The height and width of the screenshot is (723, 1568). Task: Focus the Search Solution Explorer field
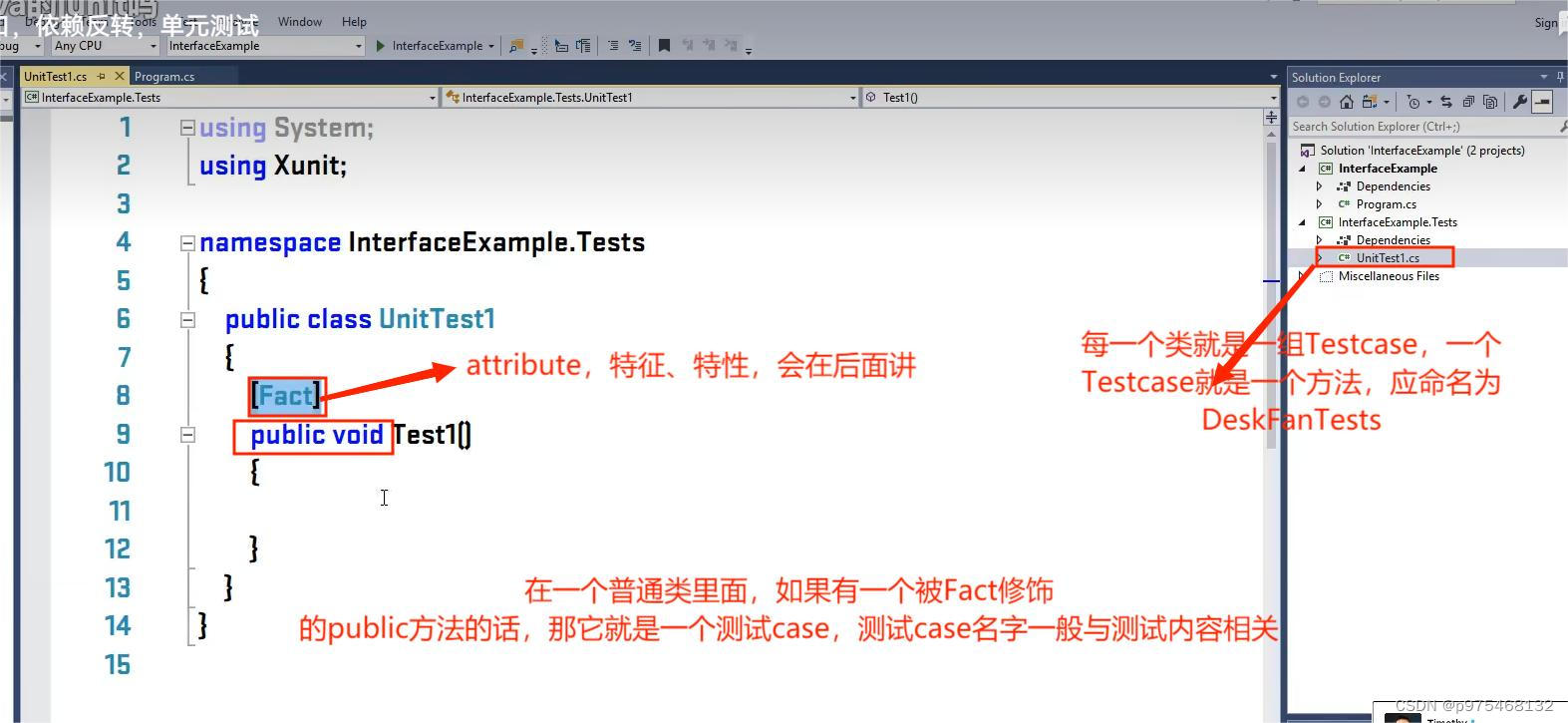pos(1423,127)
